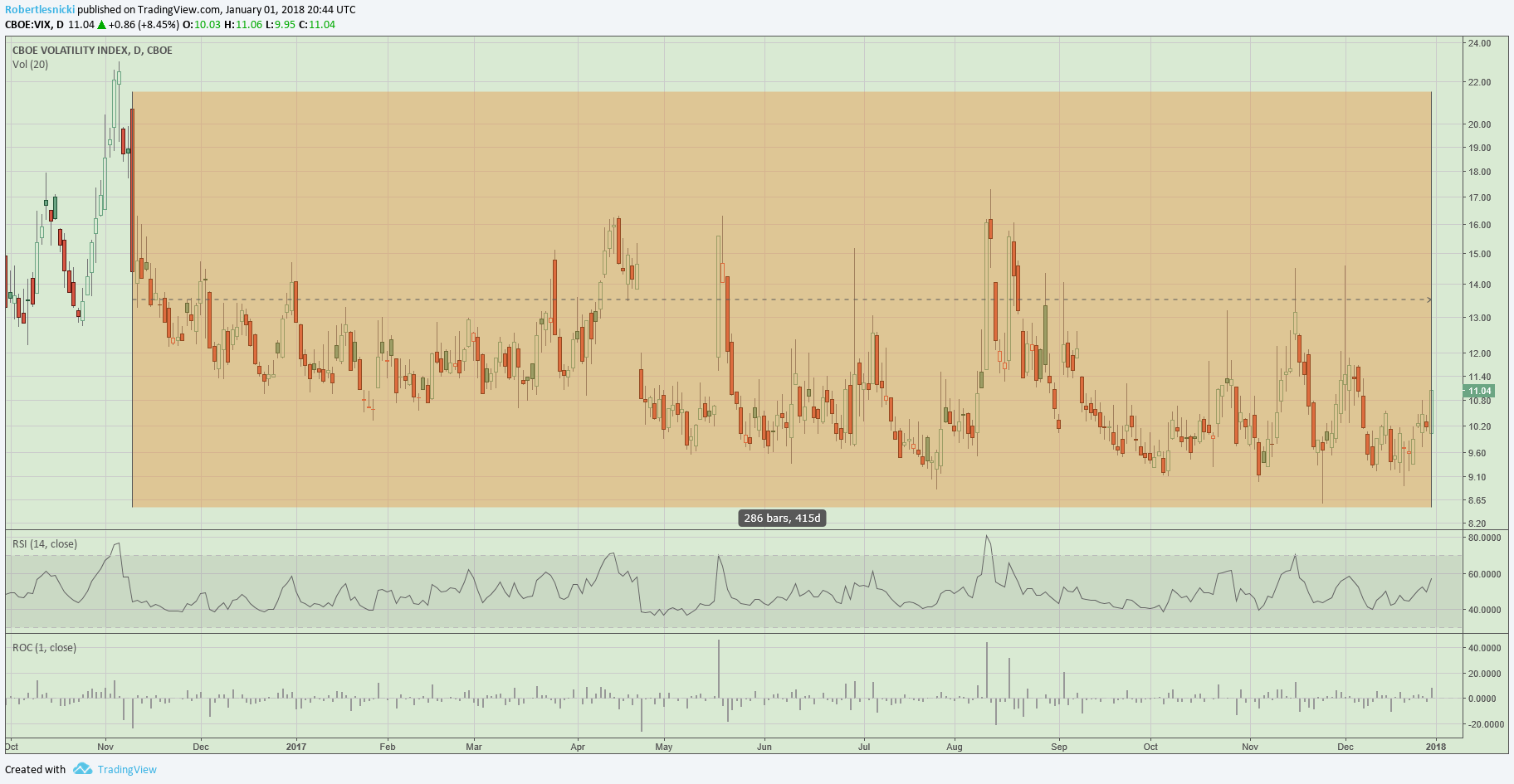The height and width of the screenshot is (784, 1514).
Task: Click the H:11.06 high value
Action: click(243, 25)
